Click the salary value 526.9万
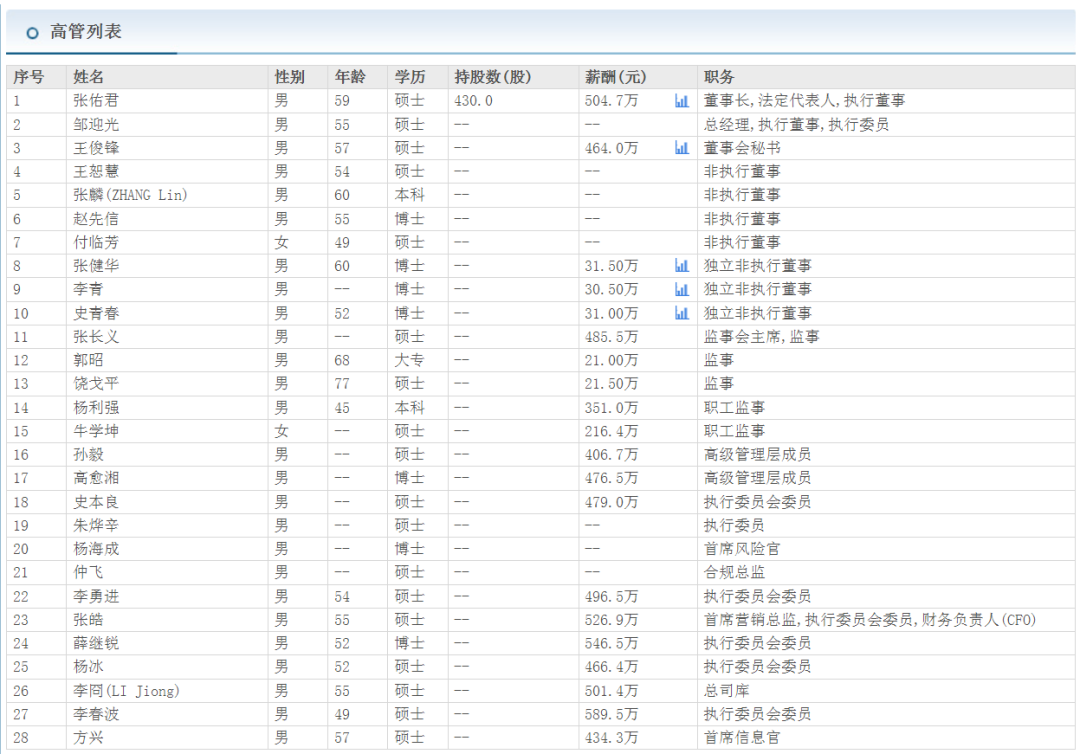This screenshot has width=1080, height=754. [611, 620]
